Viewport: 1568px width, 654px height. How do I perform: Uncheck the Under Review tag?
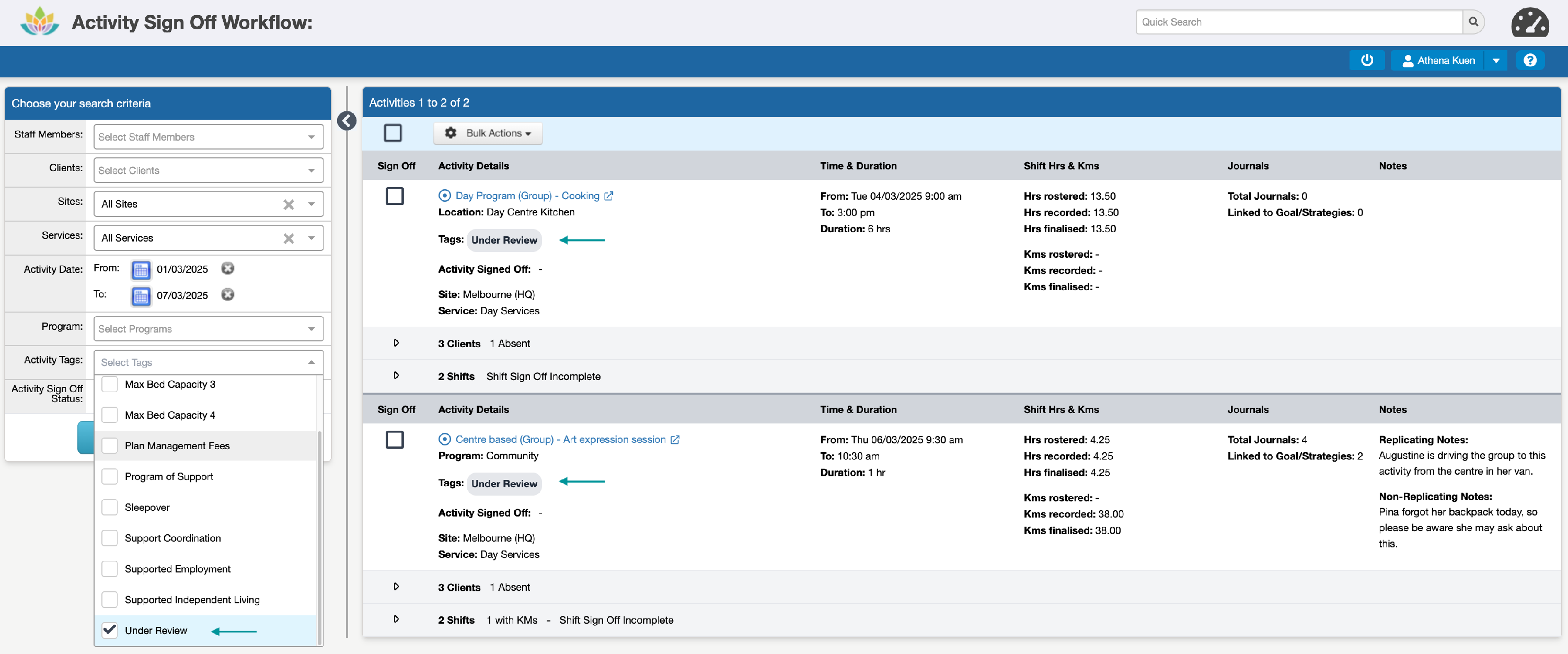pyautogui.click(x=110, y=630)
